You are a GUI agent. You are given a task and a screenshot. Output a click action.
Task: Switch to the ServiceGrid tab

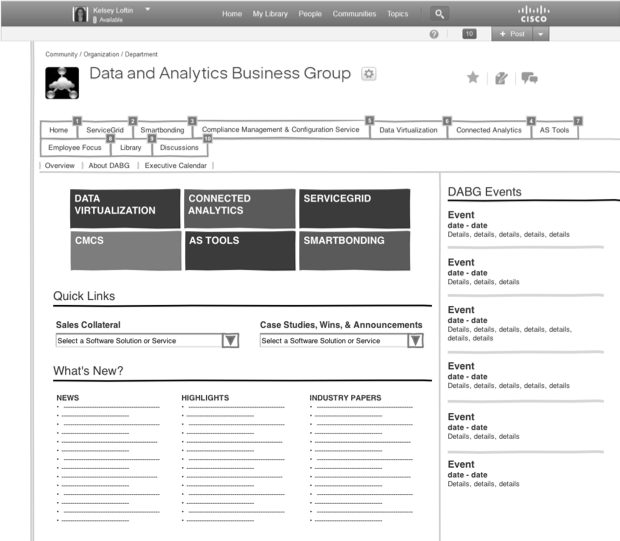click(x=105, y=130)
